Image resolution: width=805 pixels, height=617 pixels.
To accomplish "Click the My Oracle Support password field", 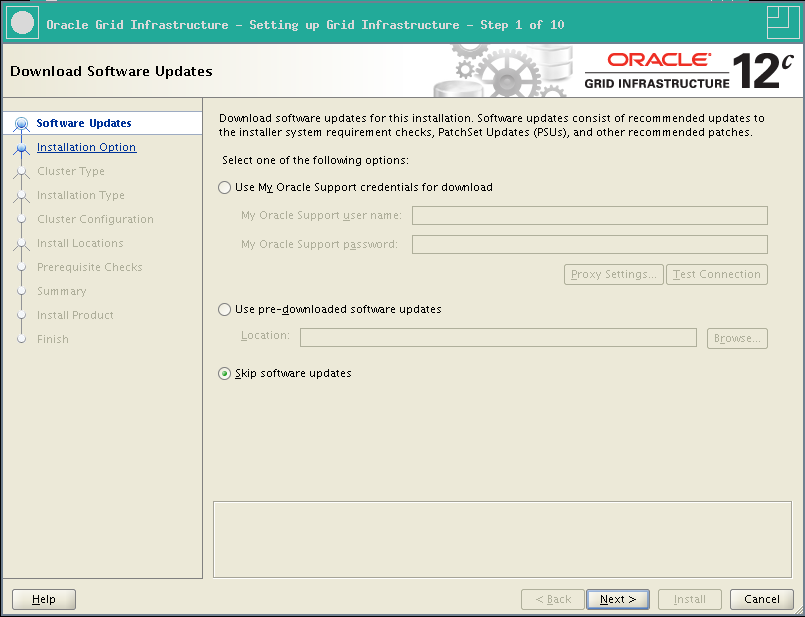I will tap(589, 244).
